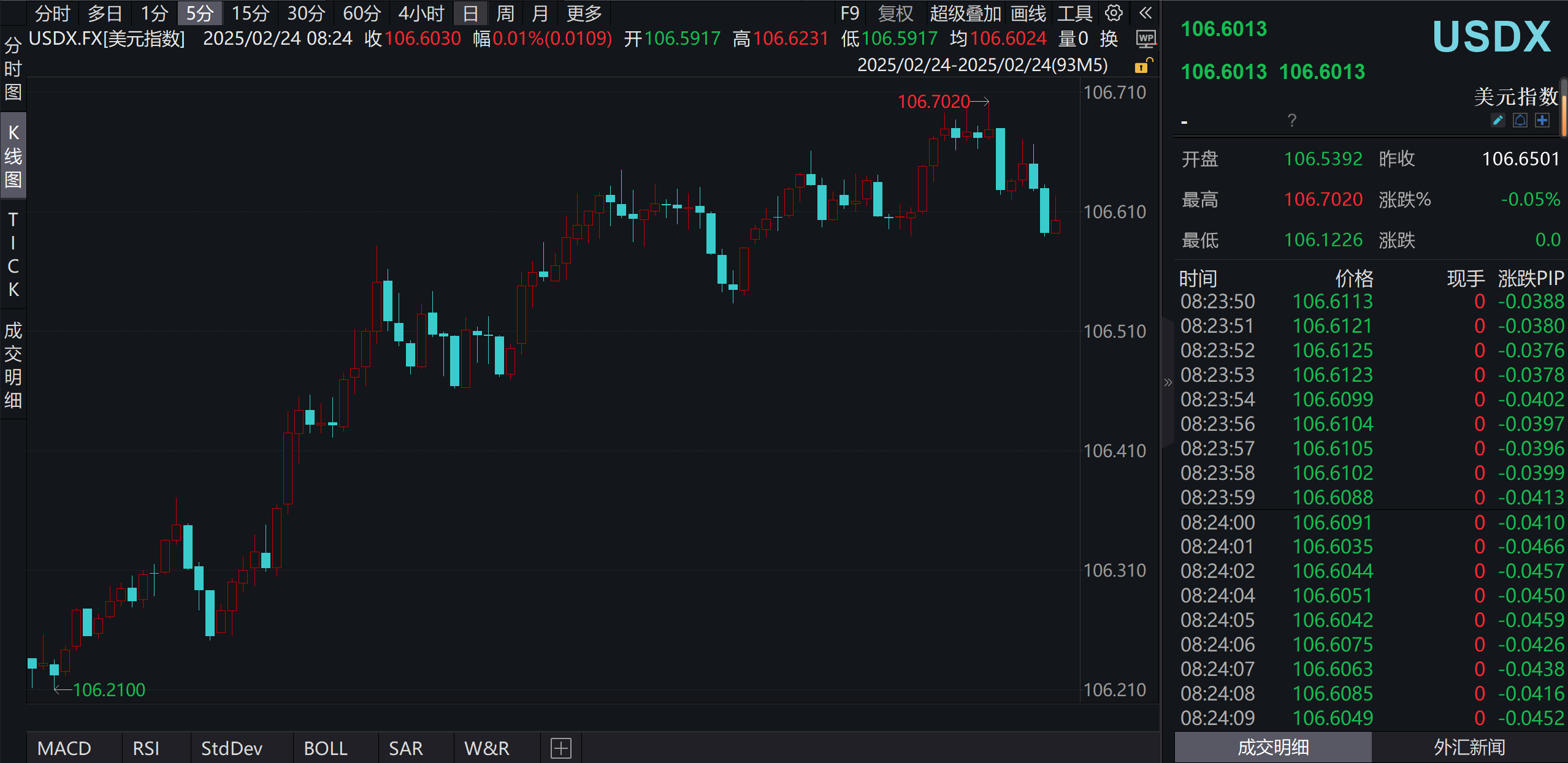Click the blue pencil edit icon
Image resolution: width=1568 pixels, height=763 pixels.
[1497, 120]
